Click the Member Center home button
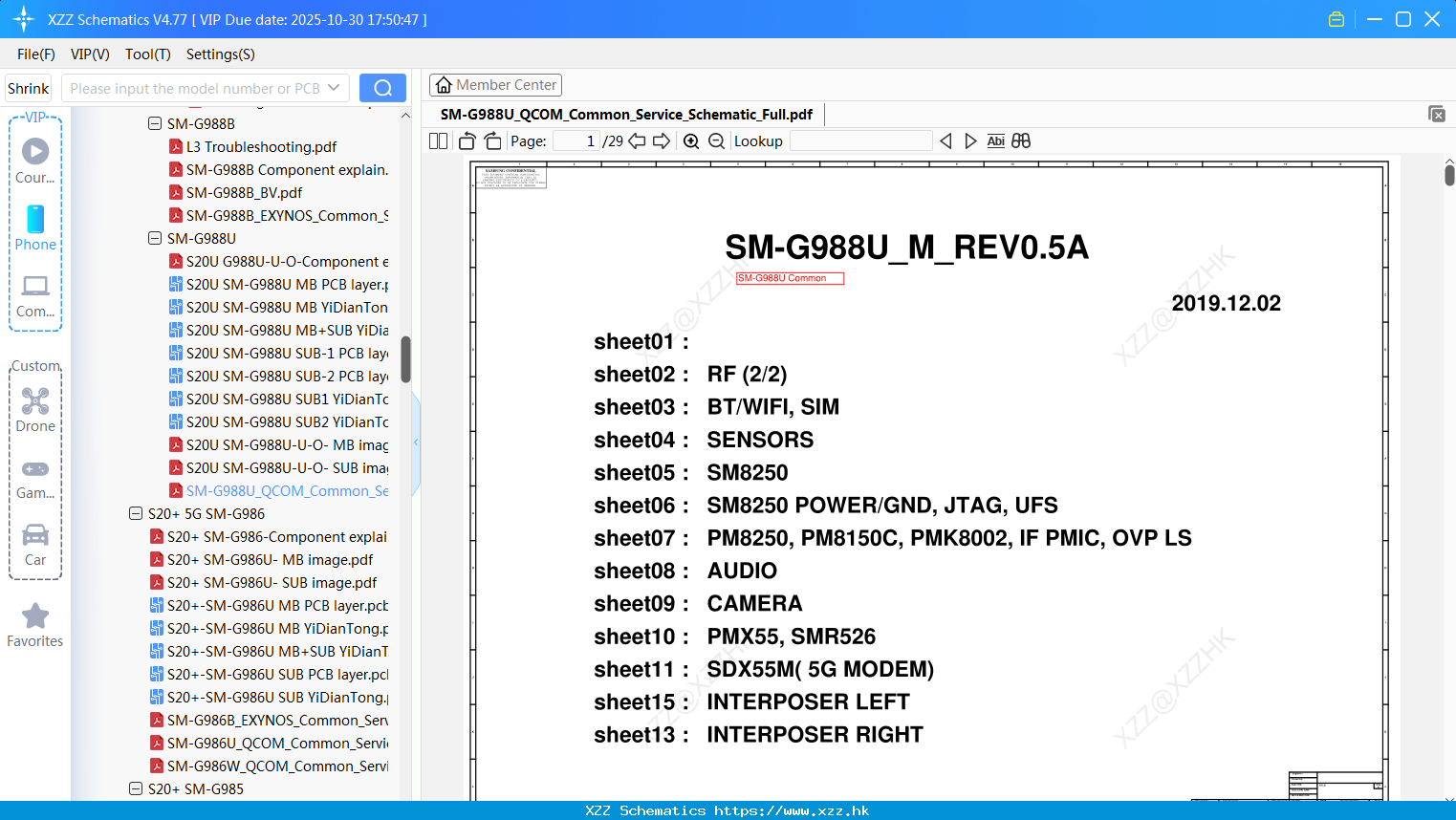 pyautogui.click(x=495, y=85)
